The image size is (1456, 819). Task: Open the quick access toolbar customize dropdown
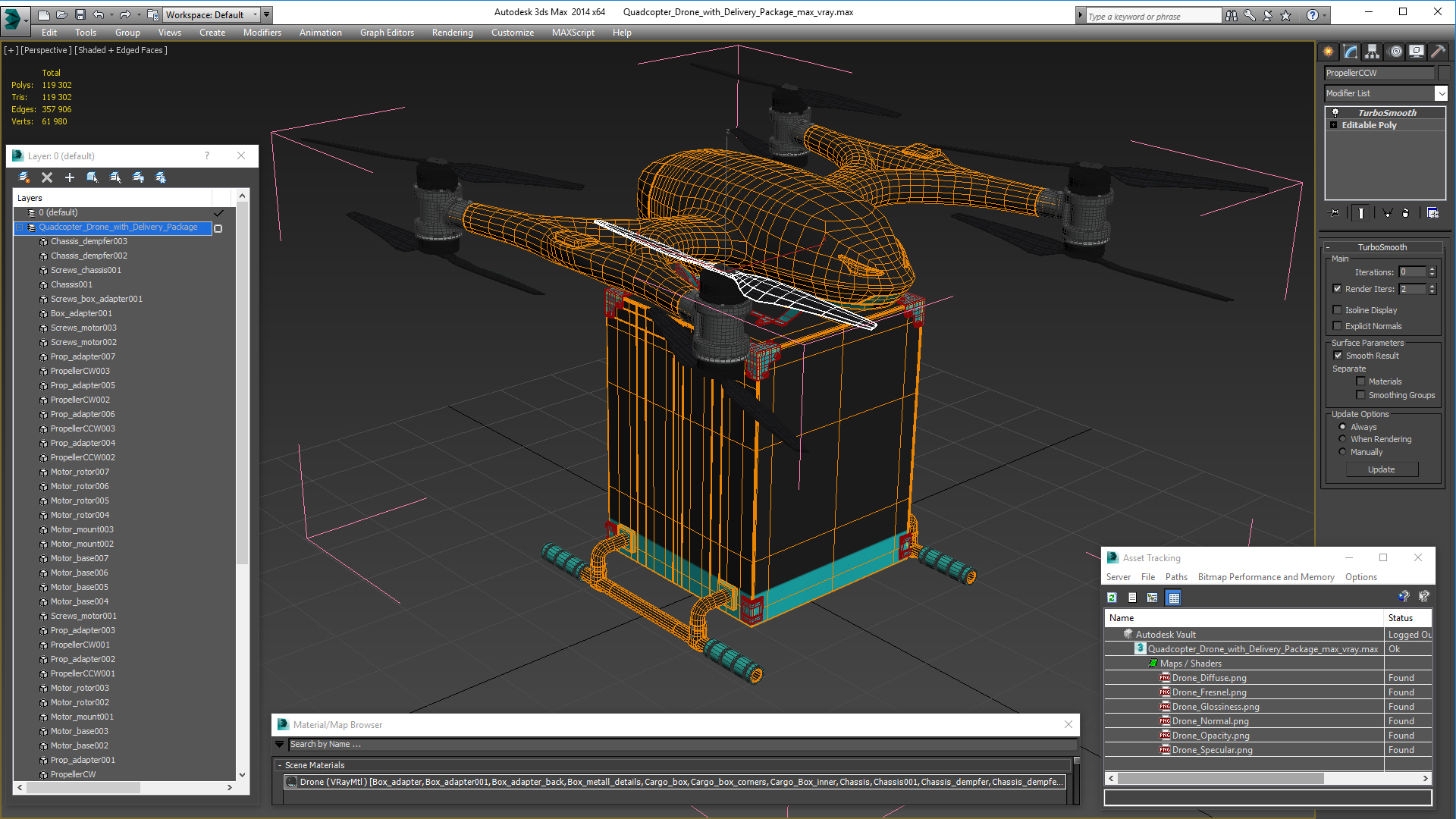[x=265, y=14]
